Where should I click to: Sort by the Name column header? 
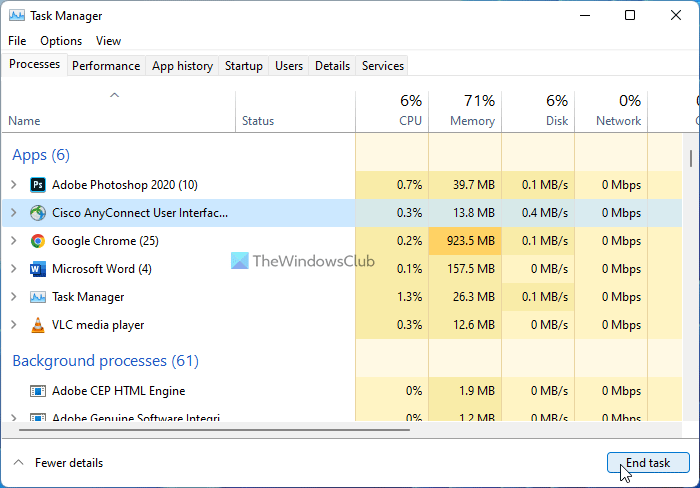[119, 112]
